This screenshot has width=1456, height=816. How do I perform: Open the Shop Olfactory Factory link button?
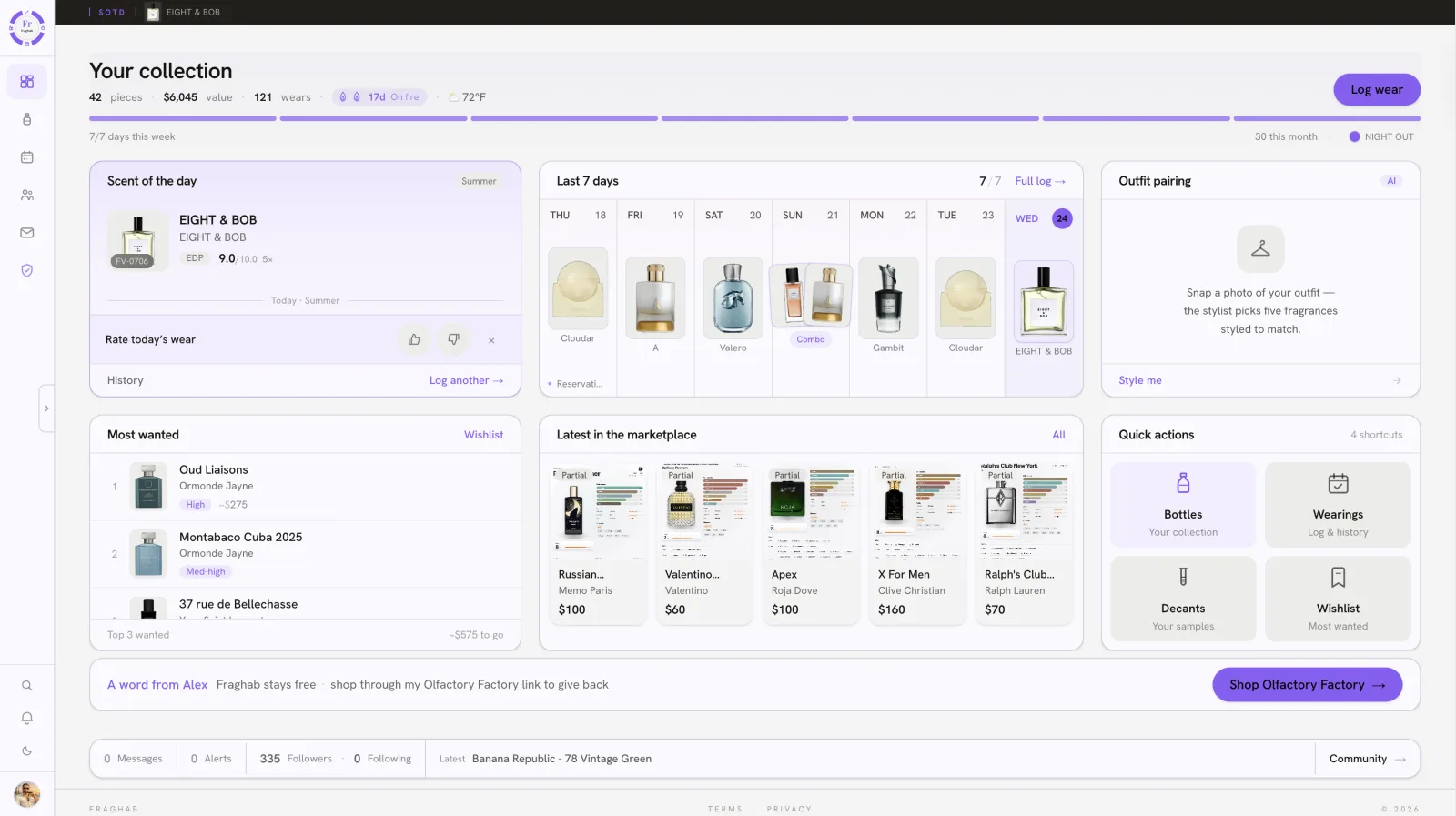[x=1307, y=685]
